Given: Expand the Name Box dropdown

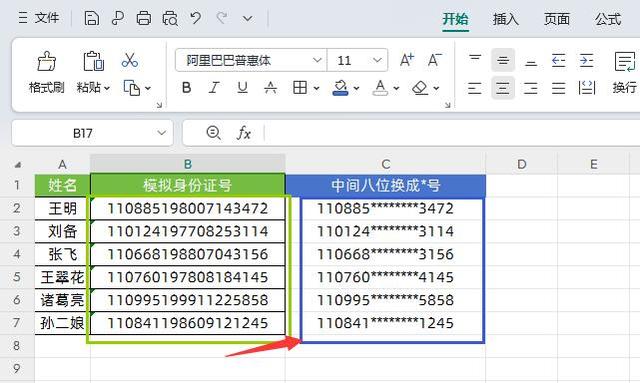Looking at the screenshot, I should [162, 133].
